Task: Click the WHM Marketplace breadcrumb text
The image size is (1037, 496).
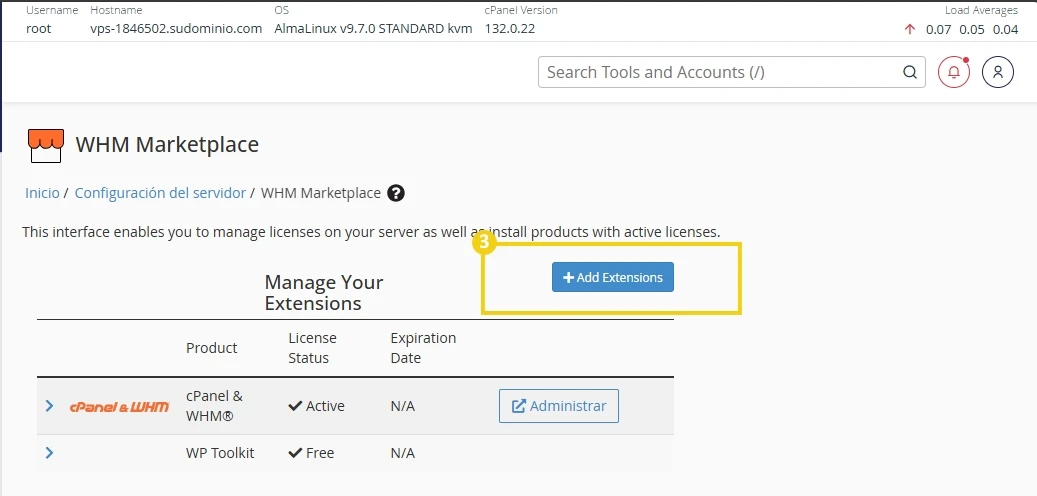Action: click(321, 193)
